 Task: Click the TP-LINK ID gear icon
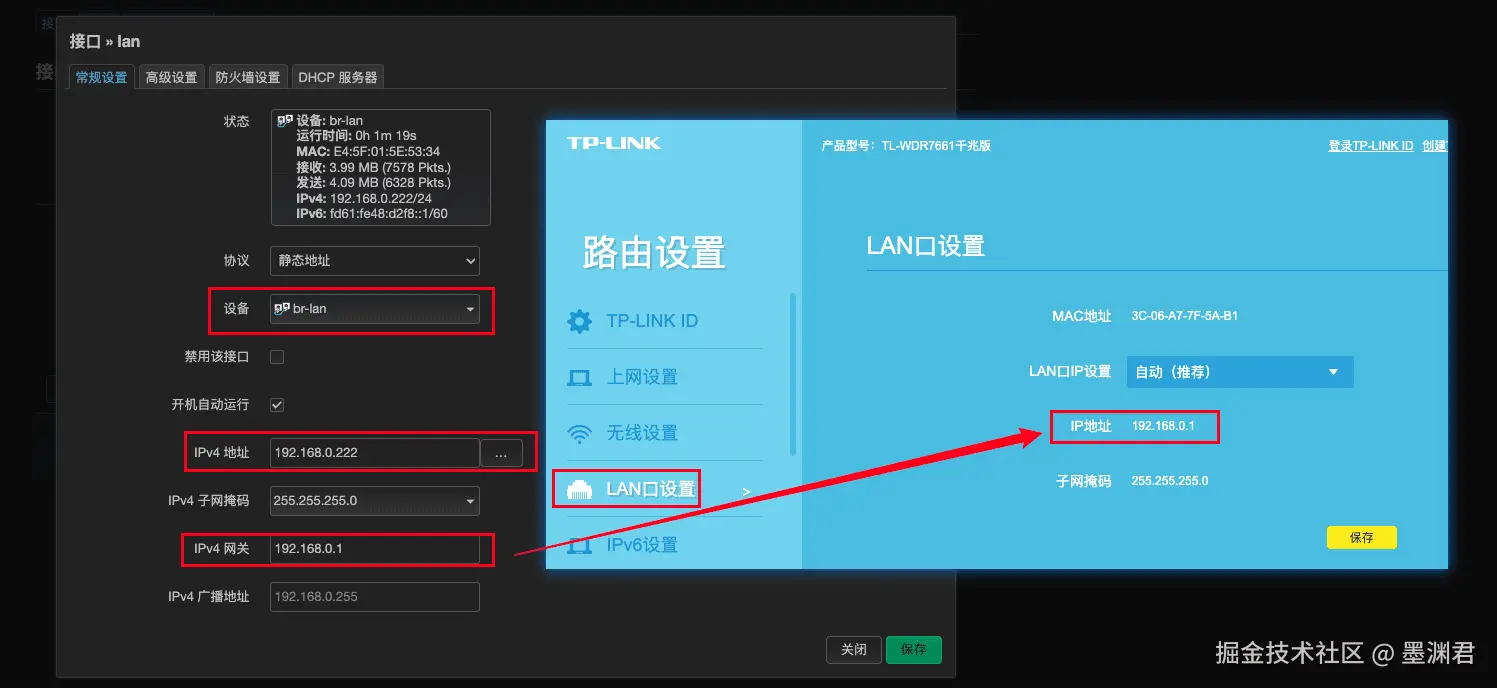click(579, 321)
